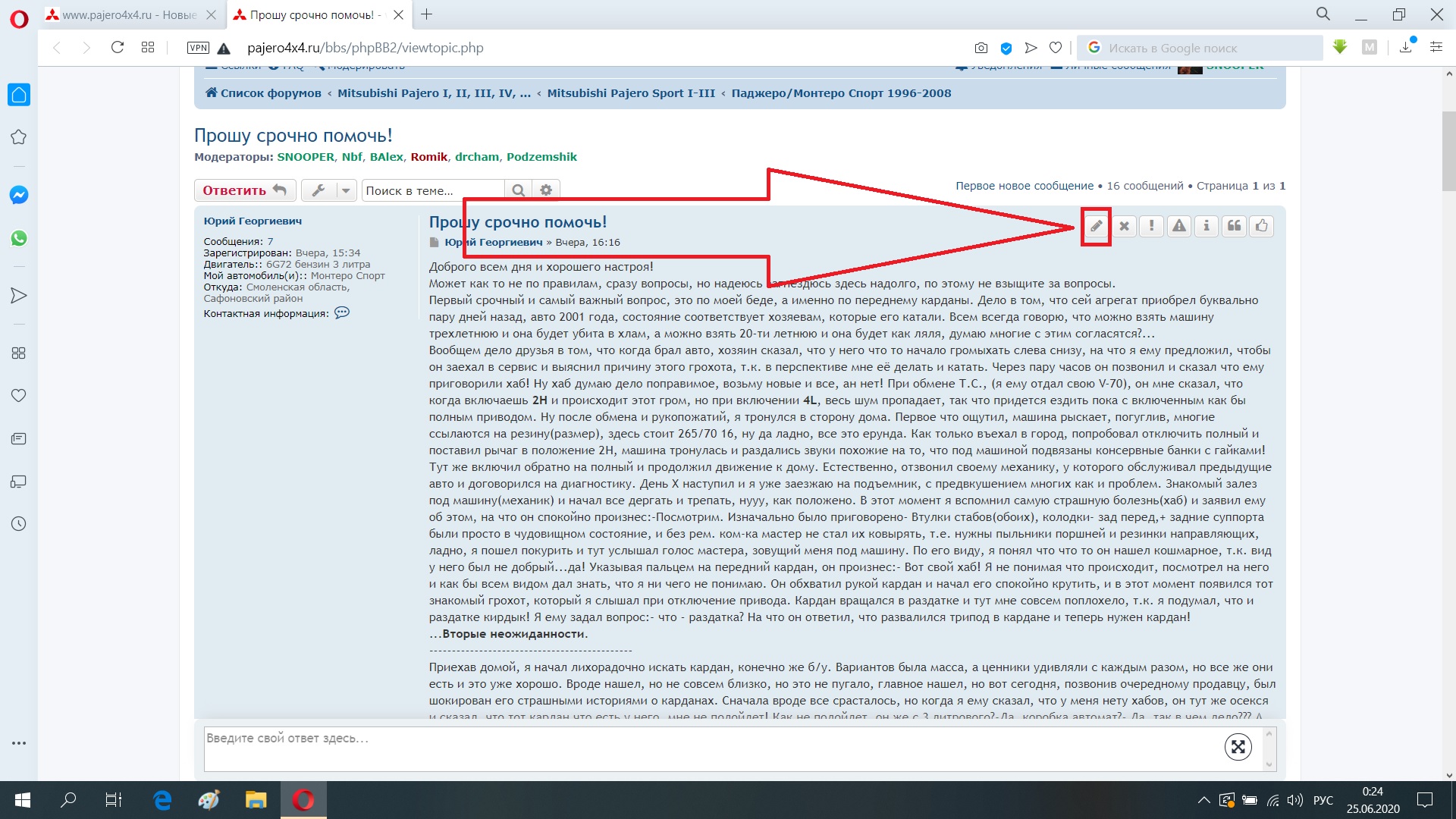This screenshot has width=1456, height=819.
Task: Open advanced search gear in topic search
Action: 546,190
